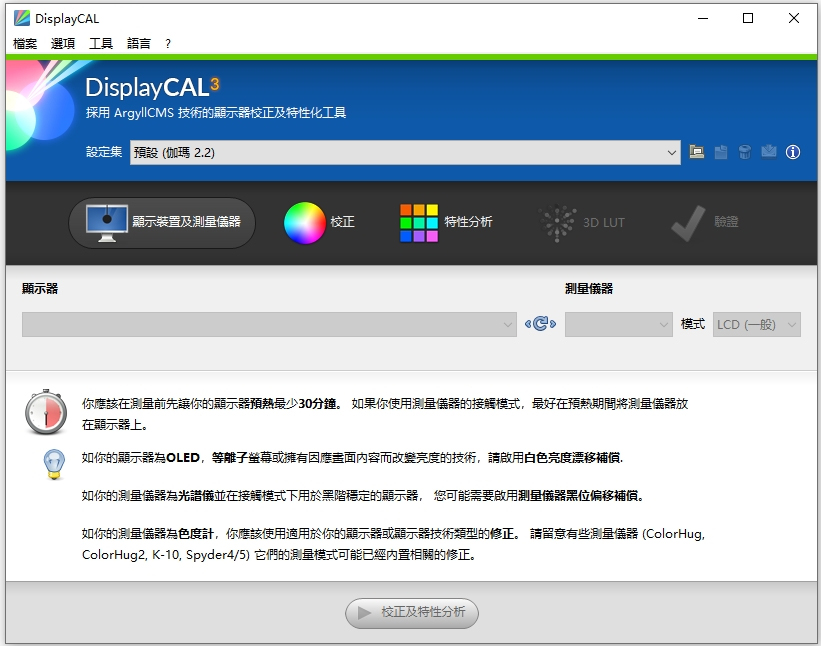
Task: Click the load settings file icon
Action: point(696,152)
